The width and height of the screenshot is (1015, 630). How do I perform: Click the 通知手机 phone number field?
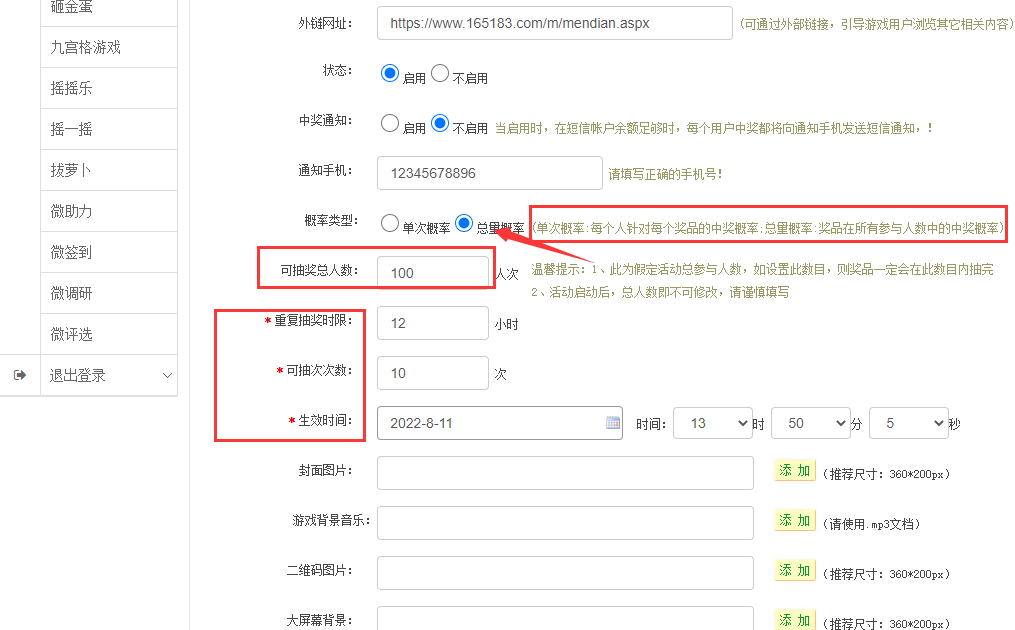point(489,173)
